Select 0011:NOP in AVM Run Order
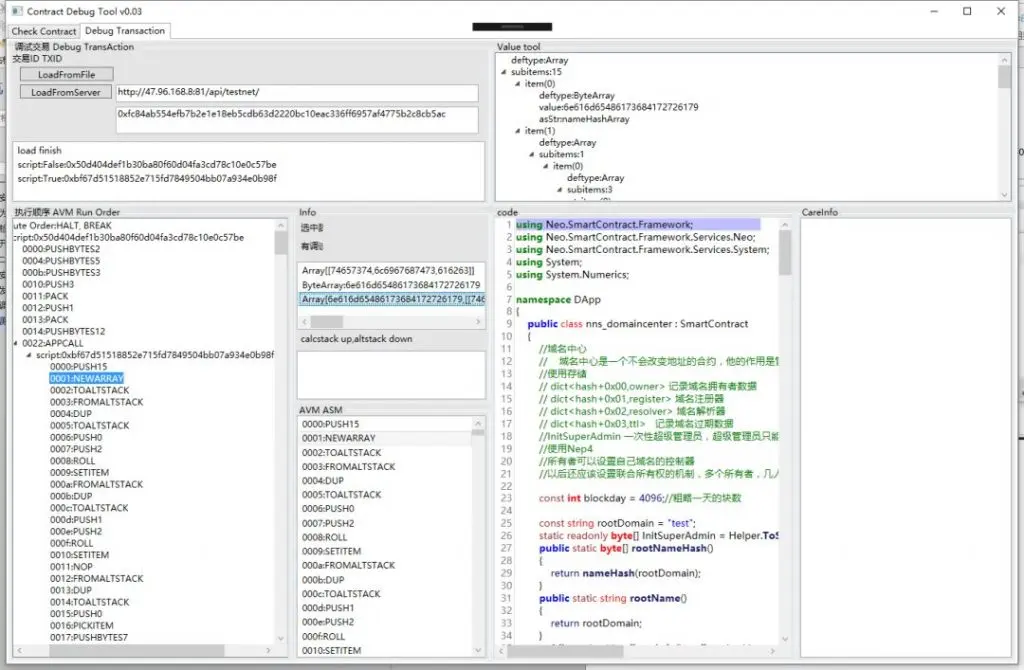 [x=71, y=566]
